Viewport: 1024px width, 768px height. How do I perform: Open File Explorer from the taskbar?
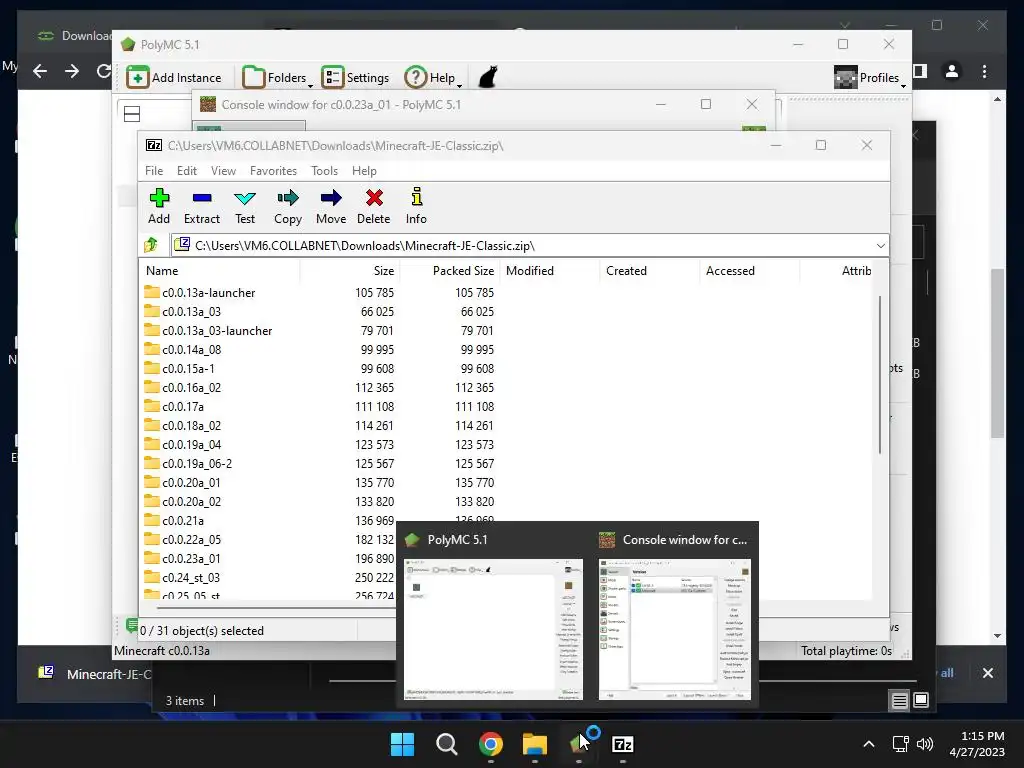pos(535,744)
